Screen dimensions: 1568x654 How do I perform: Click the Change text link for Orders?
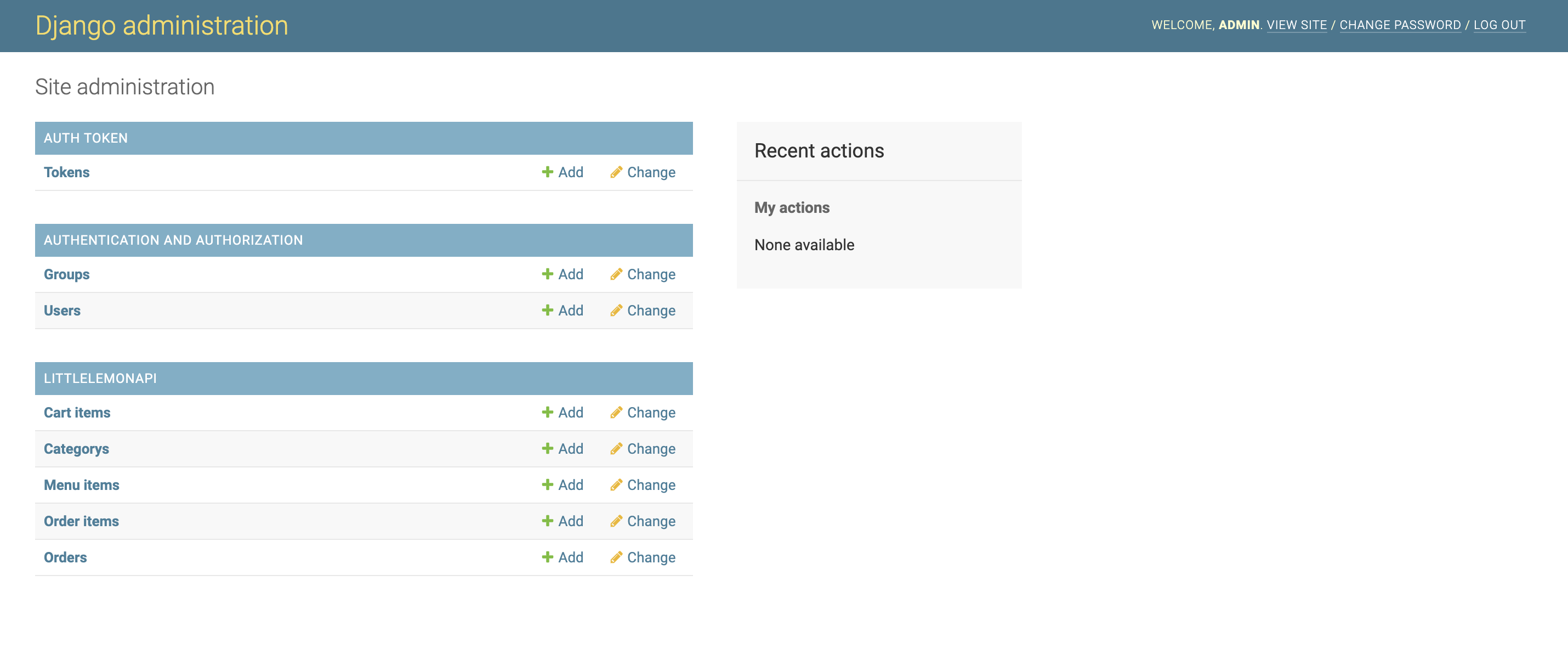651,558
